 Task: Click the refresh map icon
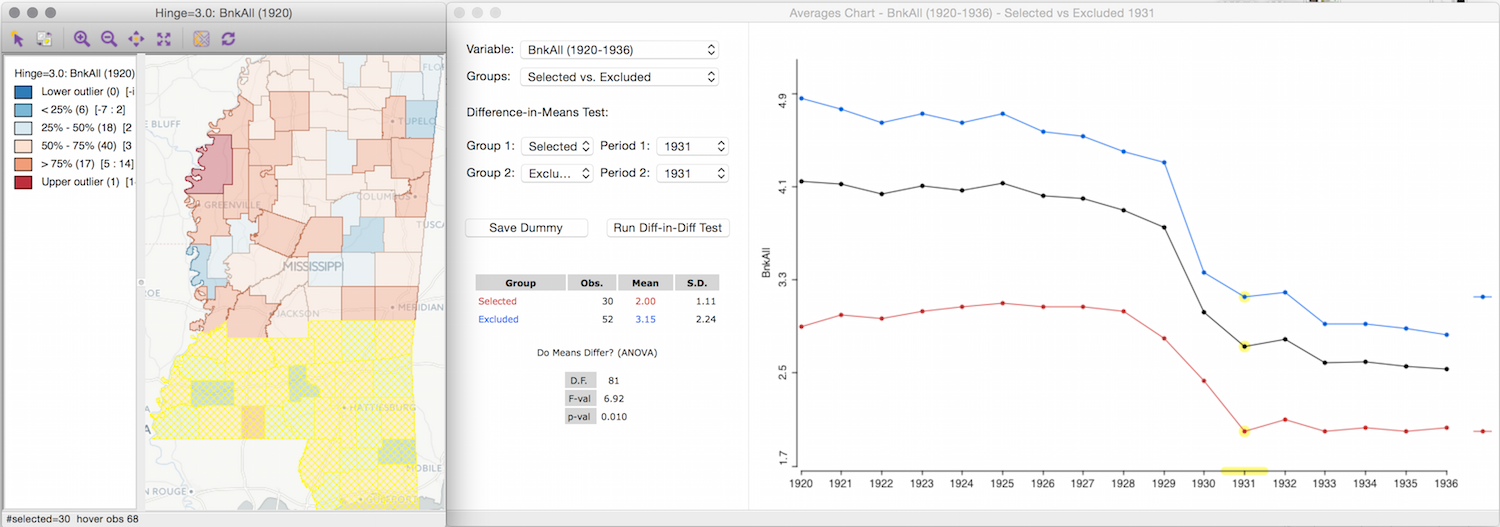tap(229, 39)
